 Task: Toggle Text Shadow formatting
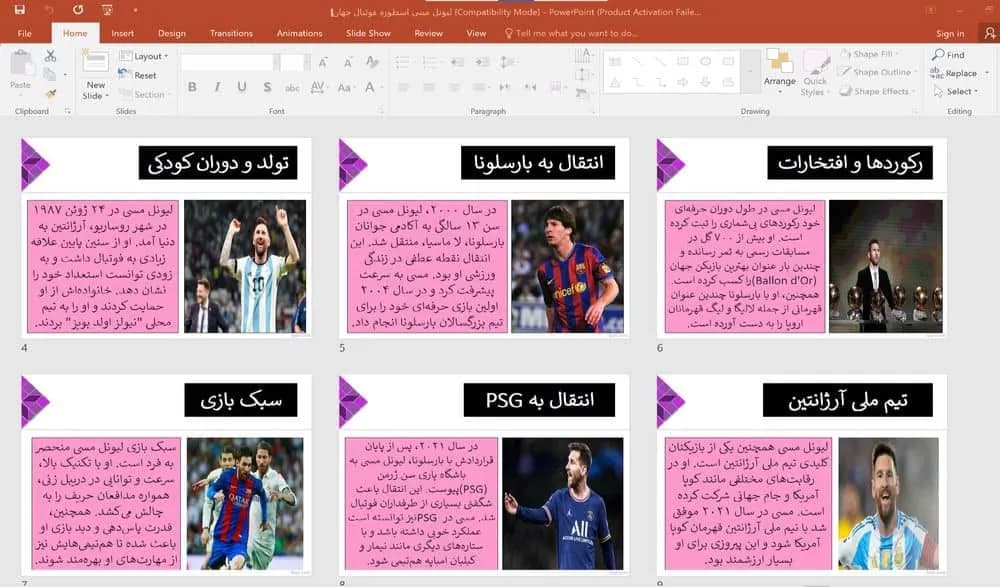267,87
